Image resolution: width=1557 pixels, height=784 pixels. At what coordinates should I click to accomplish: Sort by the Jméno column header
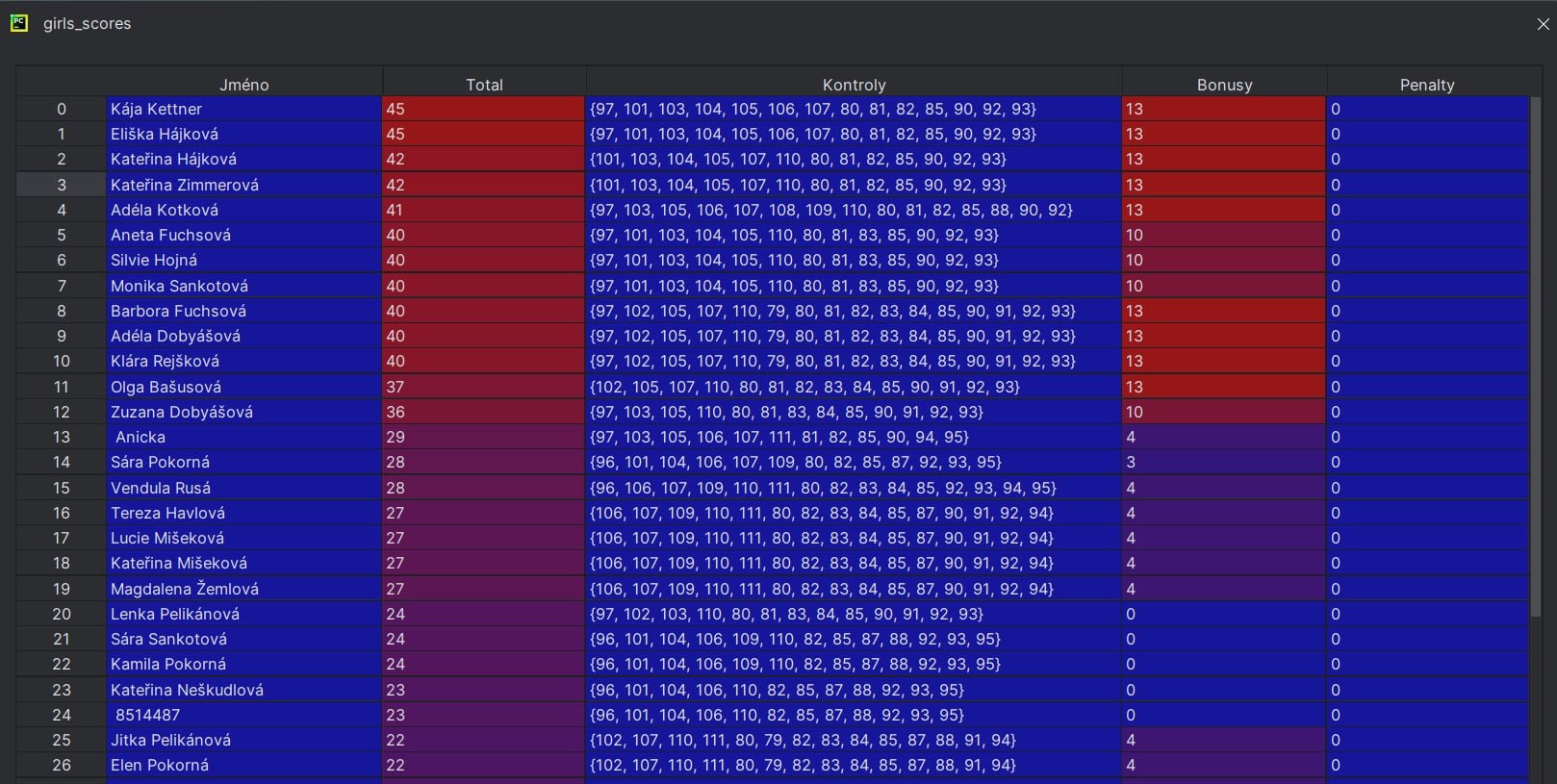tap(244, 85)
